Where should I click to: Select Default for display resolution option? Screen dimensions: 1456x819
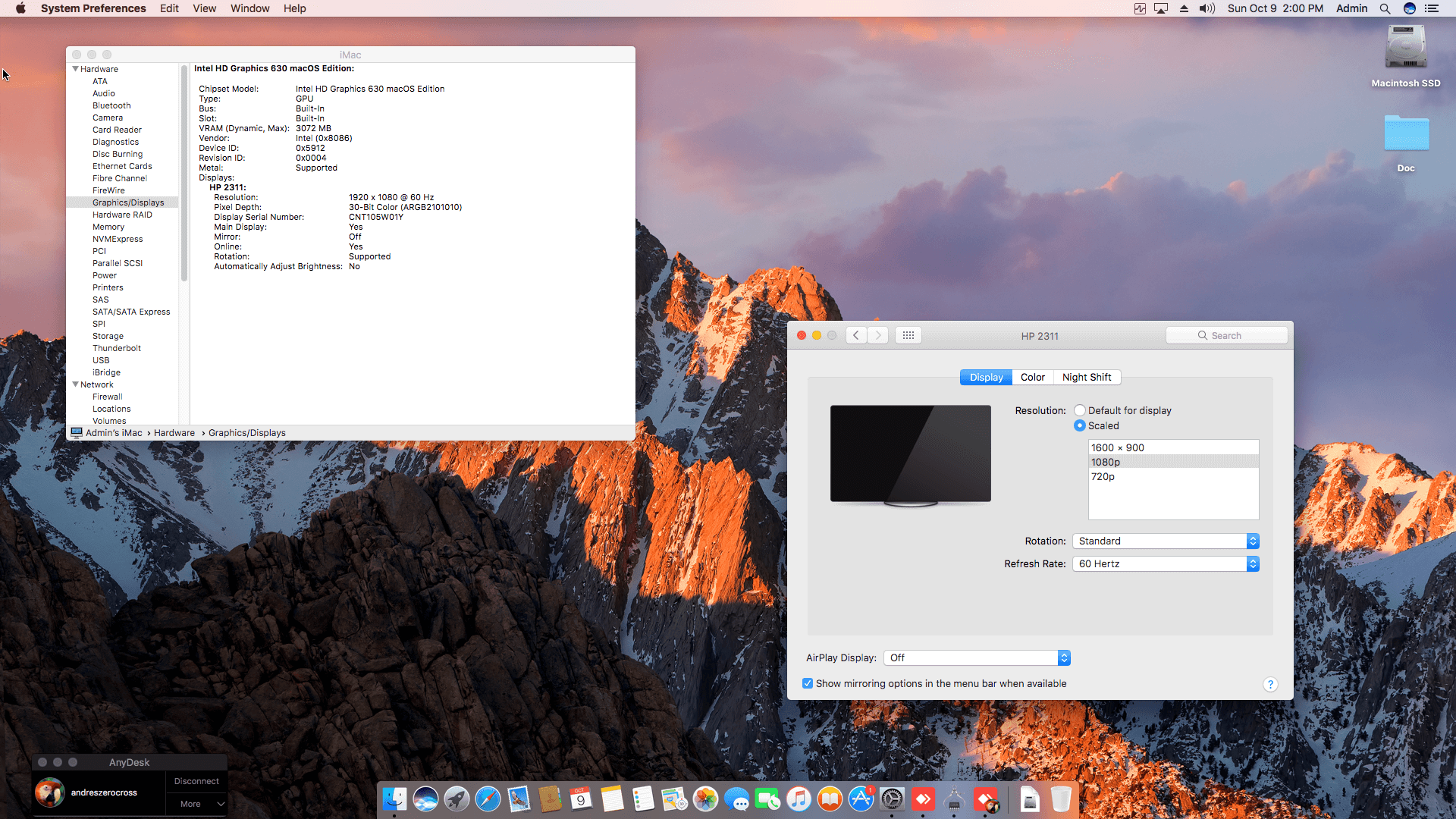click(x=1080, y=410)
